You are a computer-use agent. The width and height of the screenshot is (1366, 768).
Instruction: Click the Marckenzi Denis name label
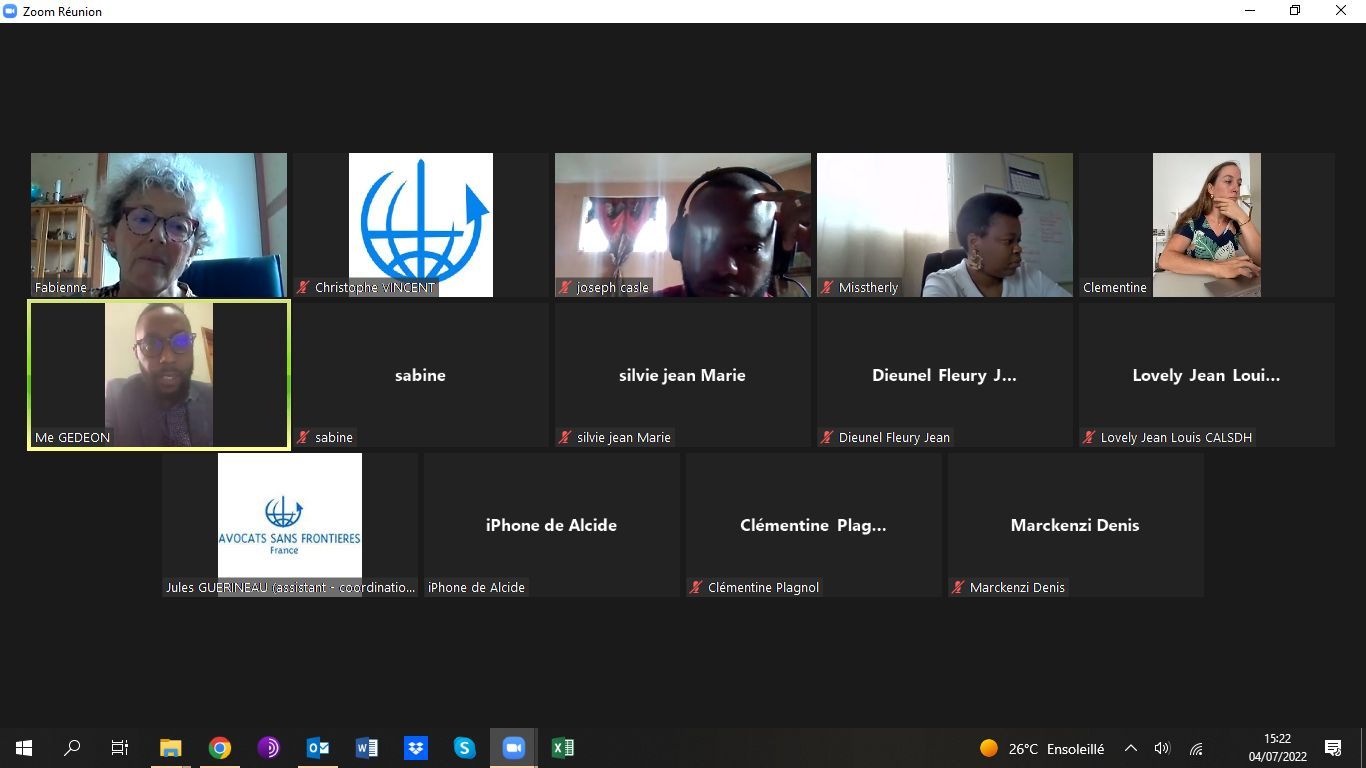(1017, 587)
